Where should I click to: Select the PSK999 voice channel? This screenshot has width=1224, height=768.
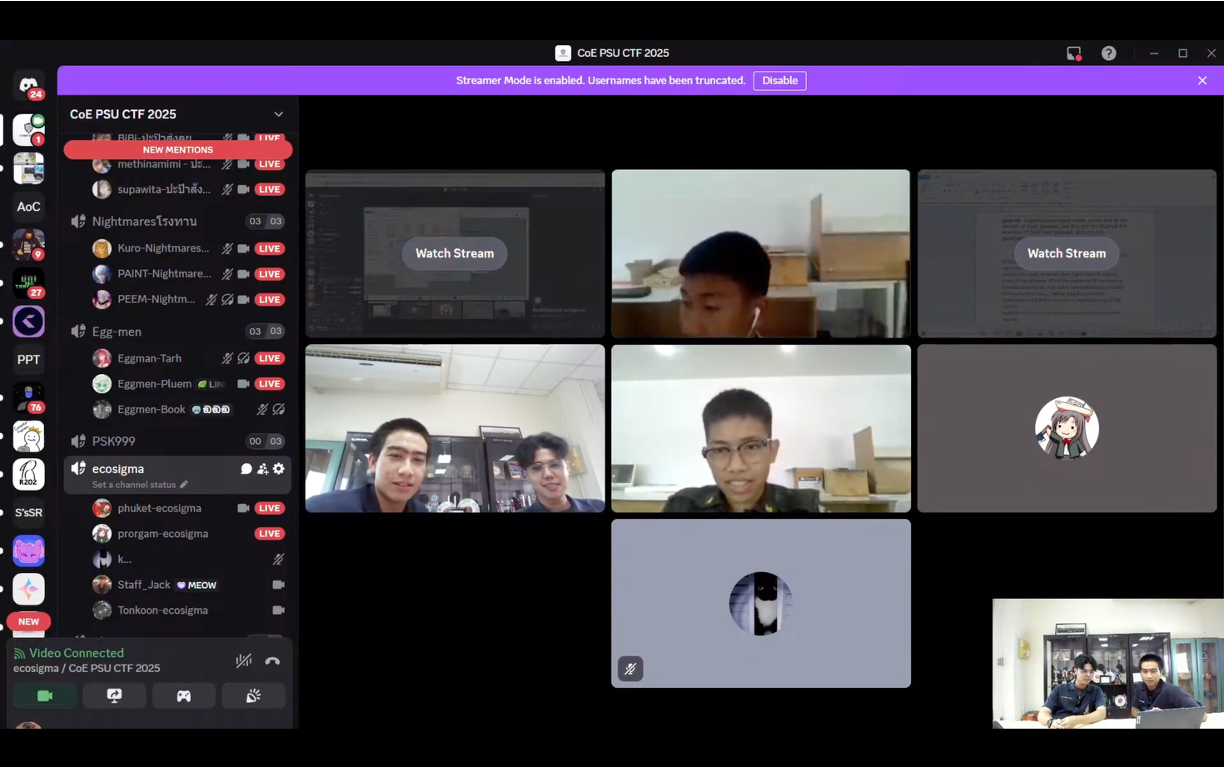click(x=113, y=441)
